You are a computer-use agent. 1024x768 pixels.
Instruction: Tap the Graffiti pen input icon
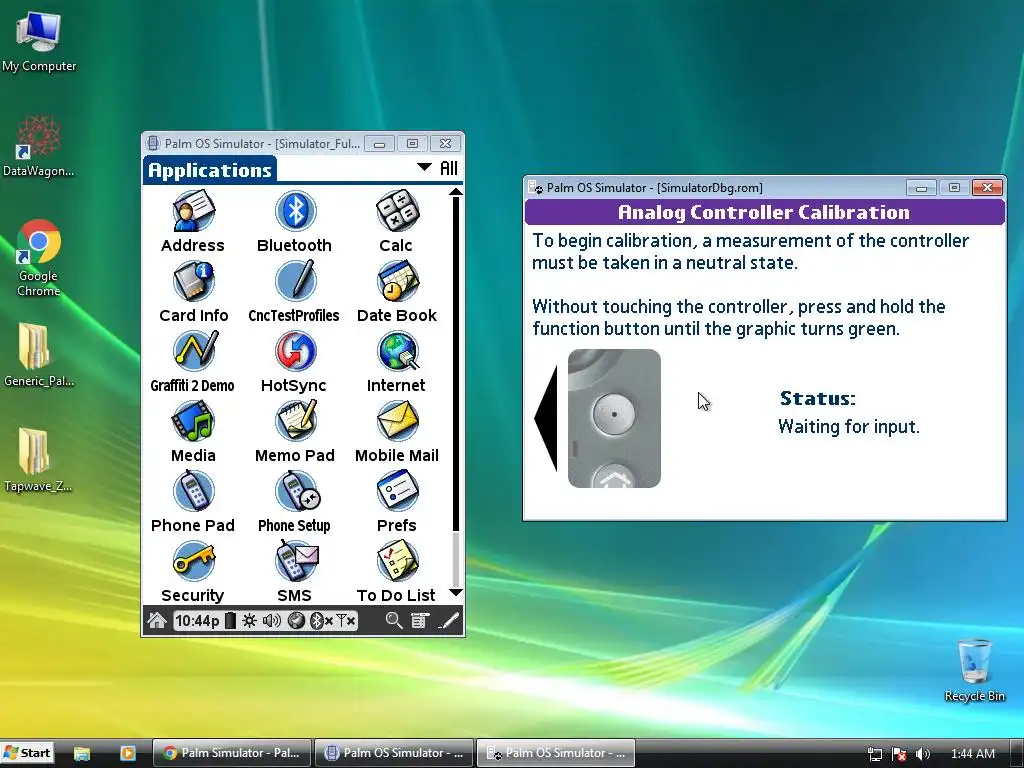click(x=449, y=620)
